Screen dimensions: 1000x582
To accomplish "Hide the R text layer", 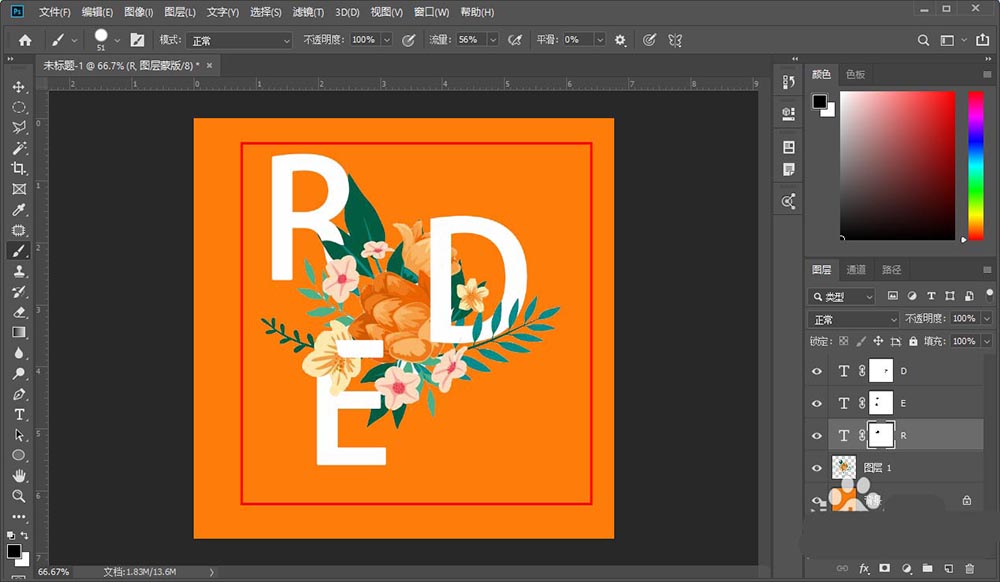I will tap(817, 435).
